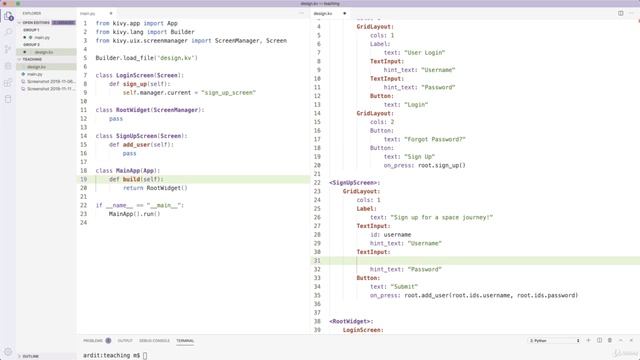The image size is (640, 360).
Task: Open more actions for left editor group
Action: (x=302, y=13)
